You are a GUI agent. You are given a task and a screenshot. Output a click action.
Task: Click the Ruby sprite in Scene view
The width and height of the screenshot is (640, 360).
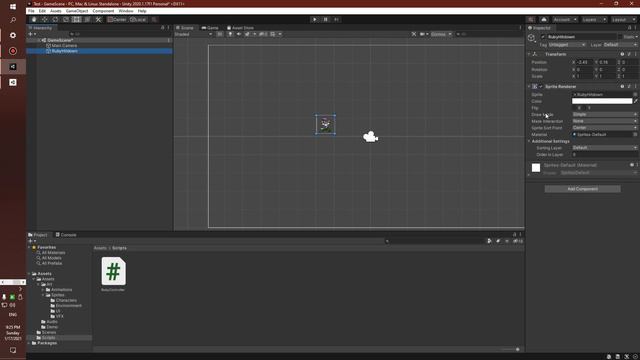tap(325, 124)
